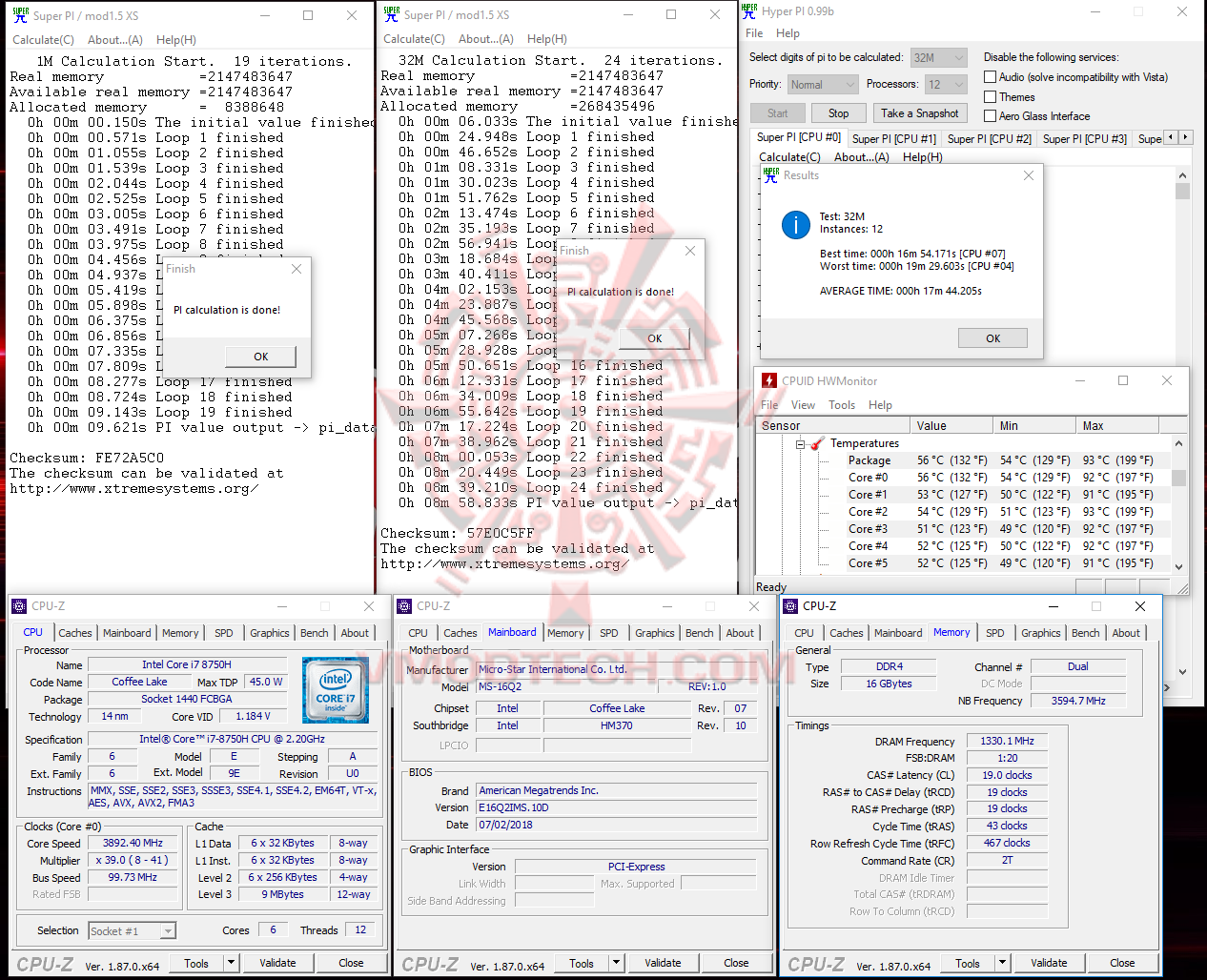This screenshot has height=980, width=1207.
Task: Click the CPU-Z CPU window title icon
Action: pos(19,606)
